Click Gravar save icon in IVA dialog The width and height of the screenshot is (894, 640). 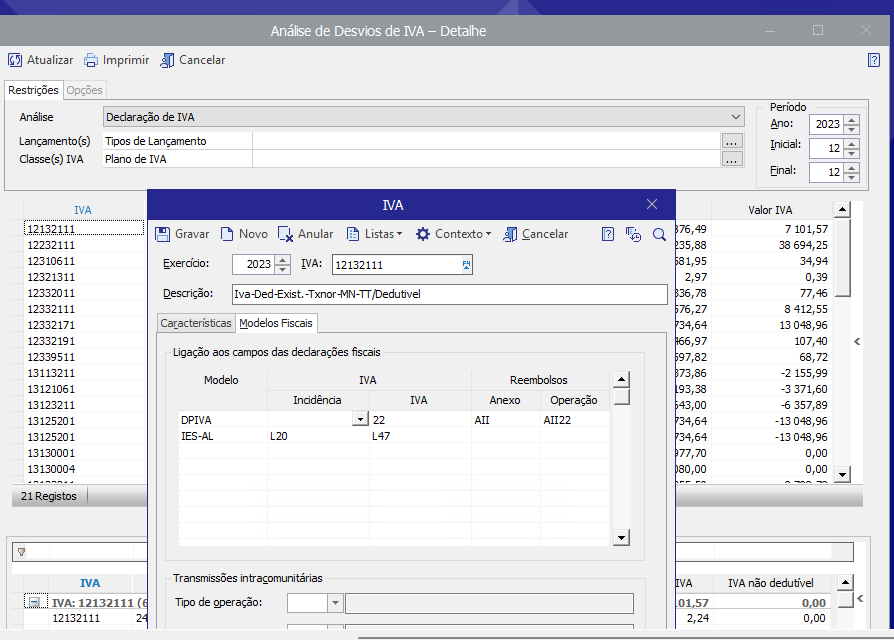tap(163, 234)
